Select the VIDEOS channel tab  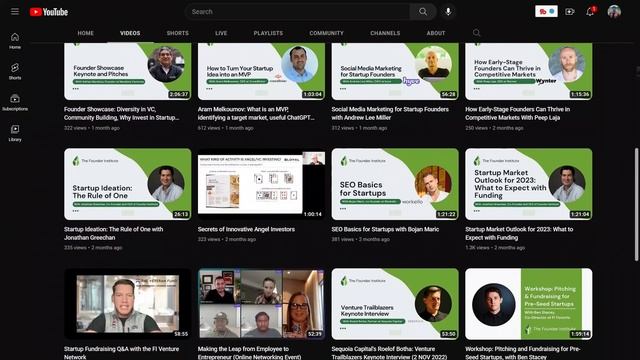[x=130, y=33]
